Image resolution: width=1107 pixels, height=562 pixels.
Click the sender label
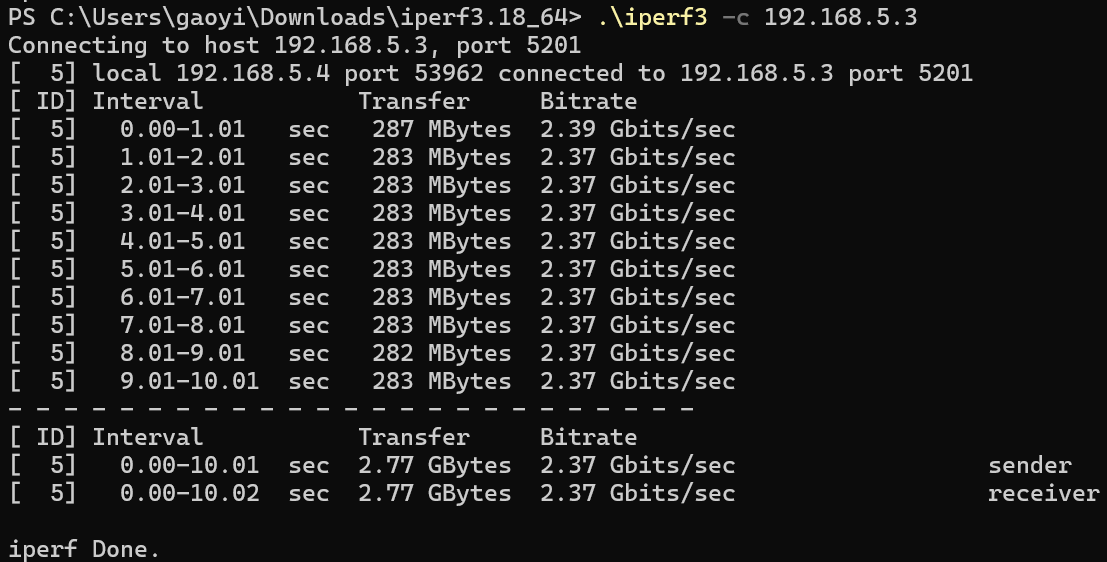click(1029, 465)
